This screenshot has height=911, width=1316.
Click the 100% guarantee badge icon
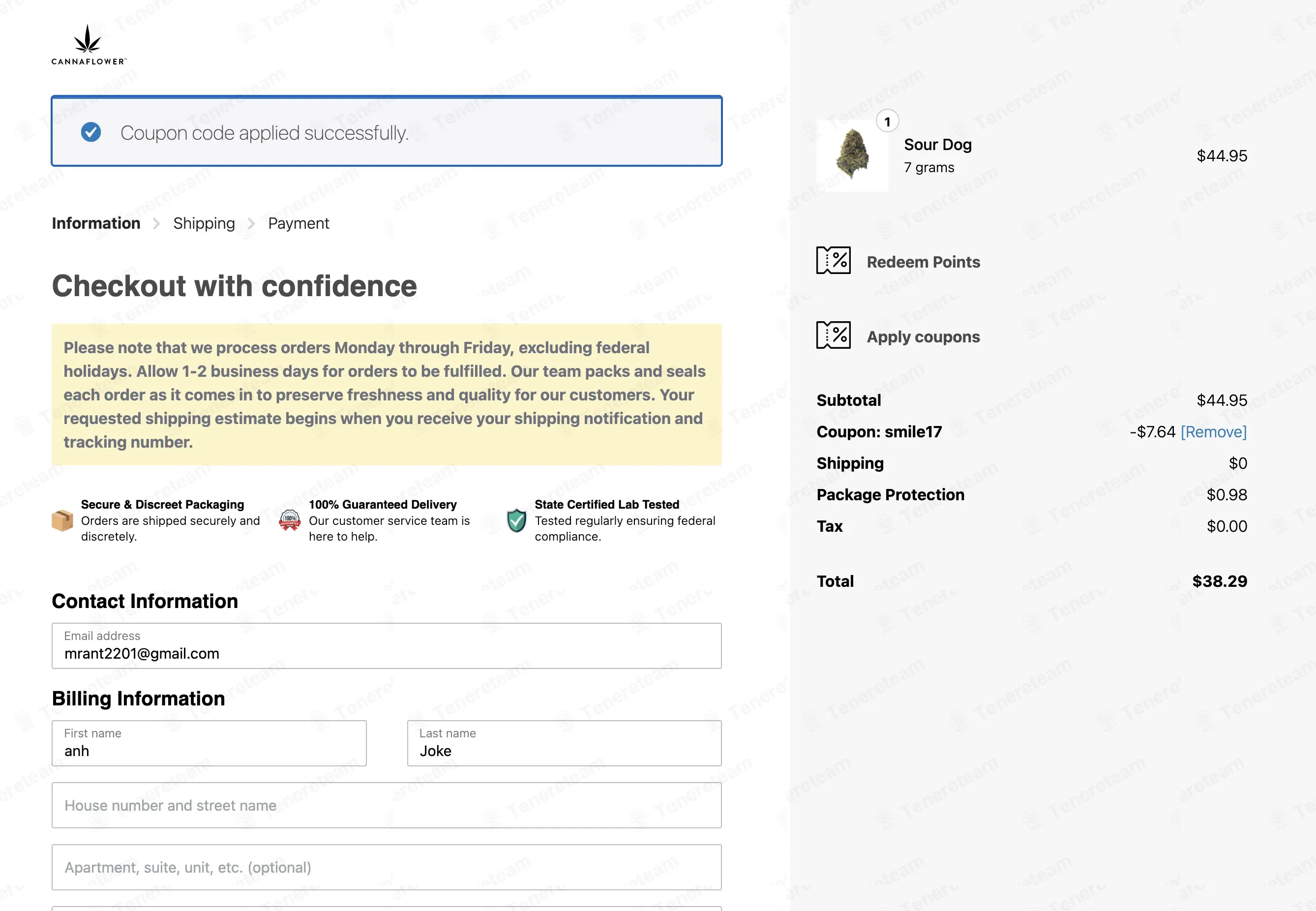[x=290, y=520]
